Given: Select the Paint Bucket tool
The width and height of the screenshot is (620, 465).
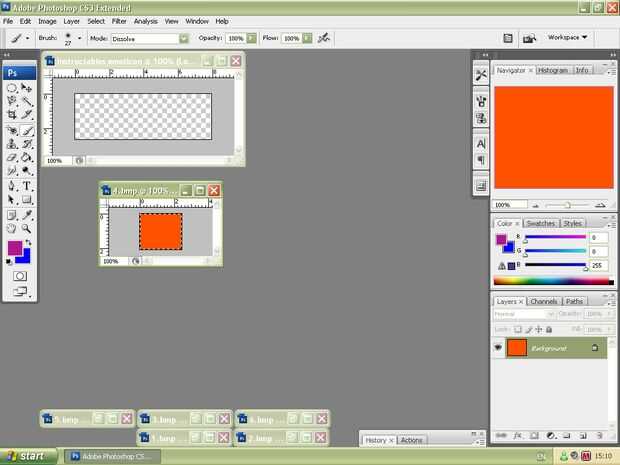Looking at the screenshot, I should (x=26, y=157).
